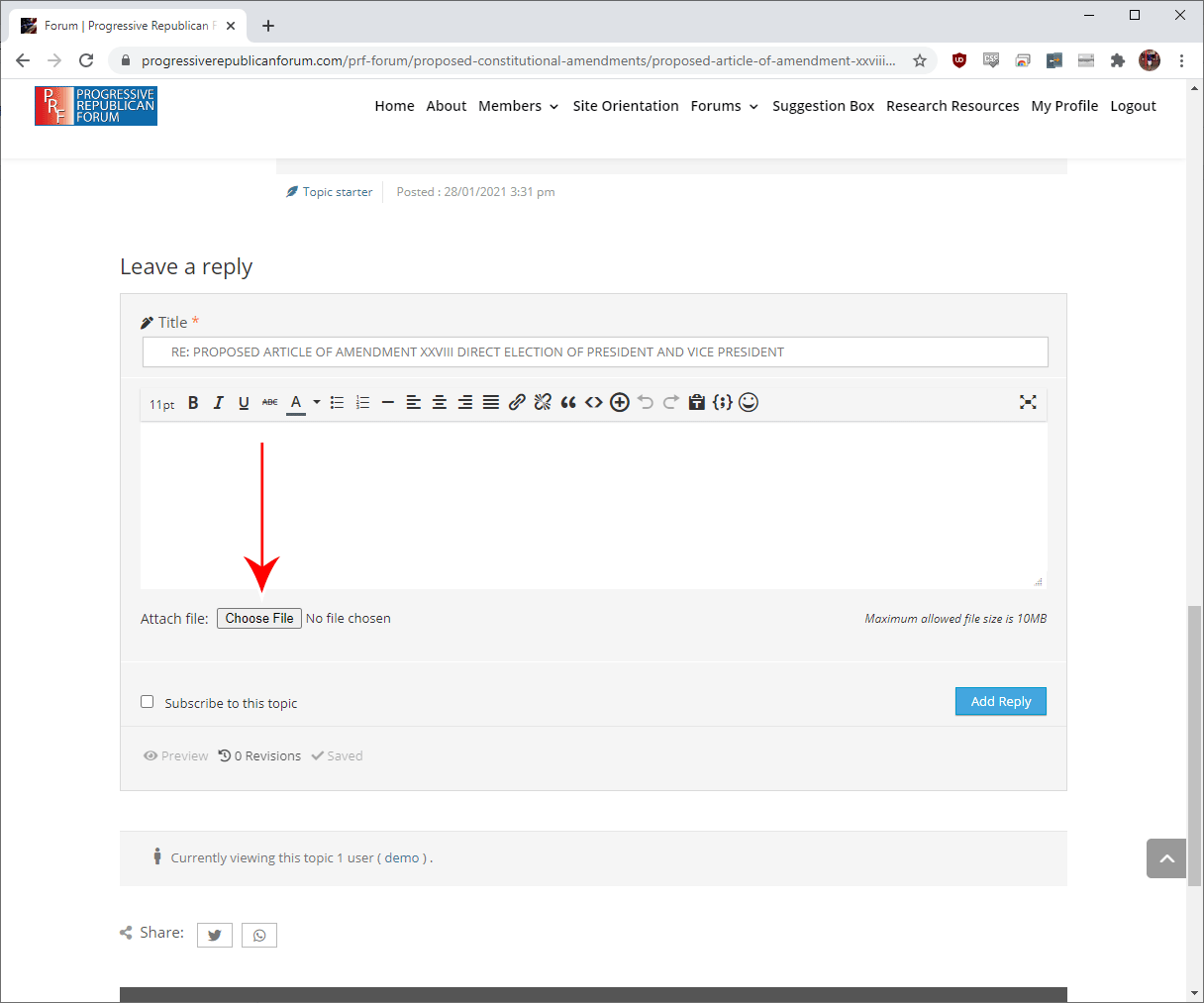
Task: Share topic on Twitter
Action: (x=215, y=935)
